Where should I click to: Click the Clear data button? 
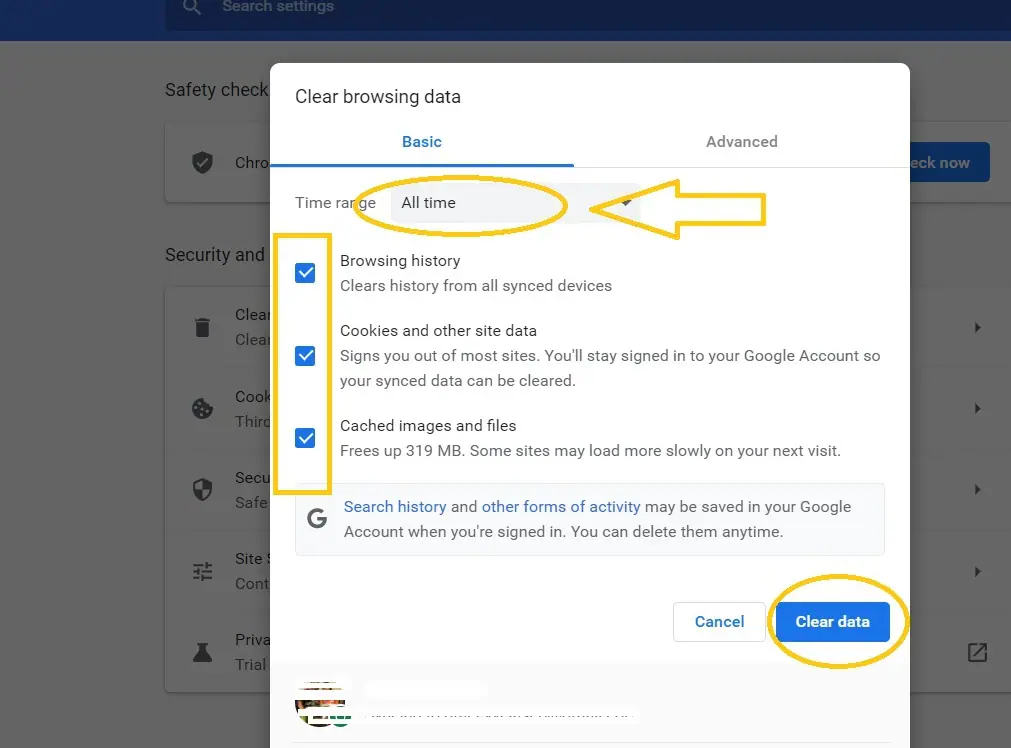tap(832, 622)
